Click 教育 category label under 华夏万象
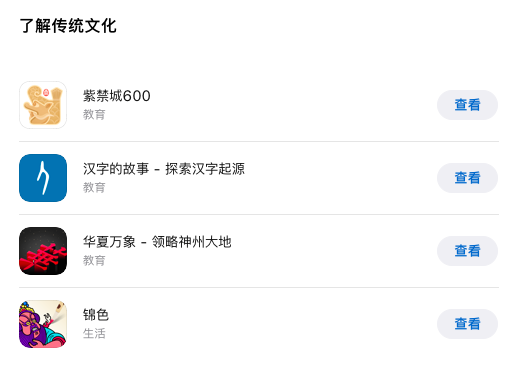525x386 pixels. point(94,260)
